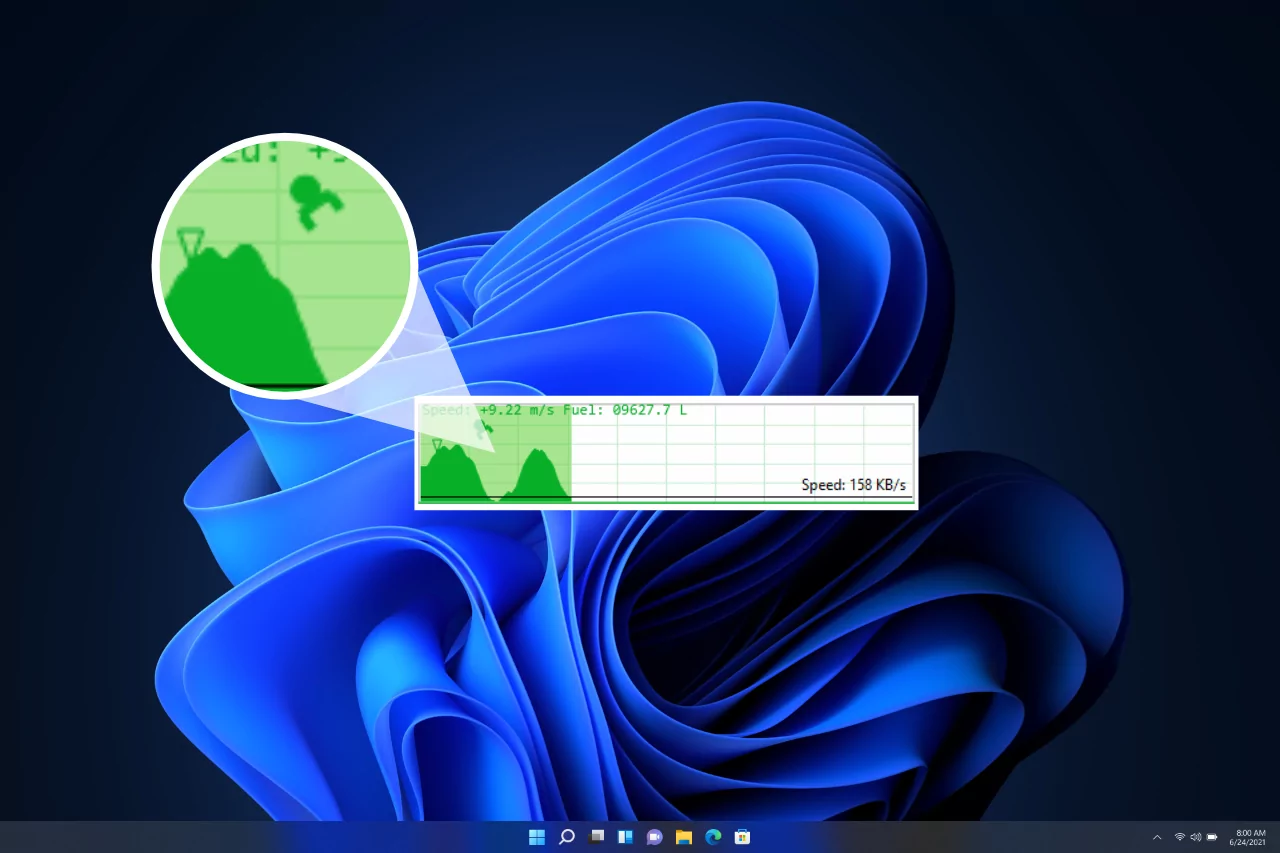Click the landing flag marker in the magnifier
Screen dimensions: 1280x853
190,240
